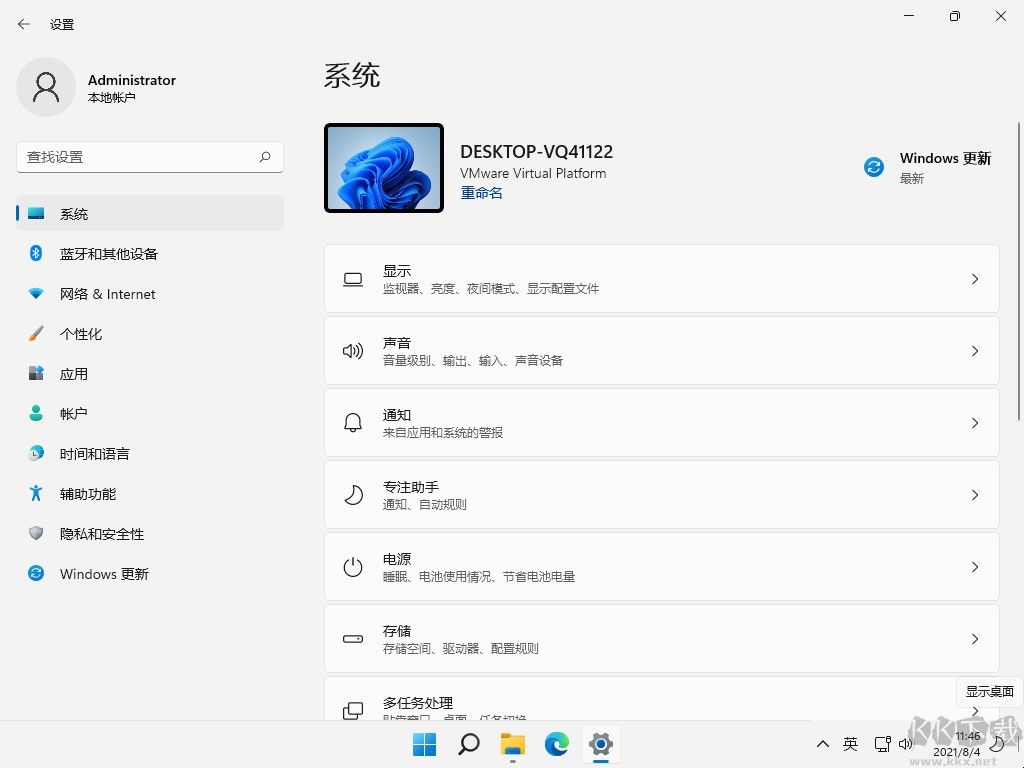Click 重命名 to rename the PC
1024x768 pixels.
point(481,192)
